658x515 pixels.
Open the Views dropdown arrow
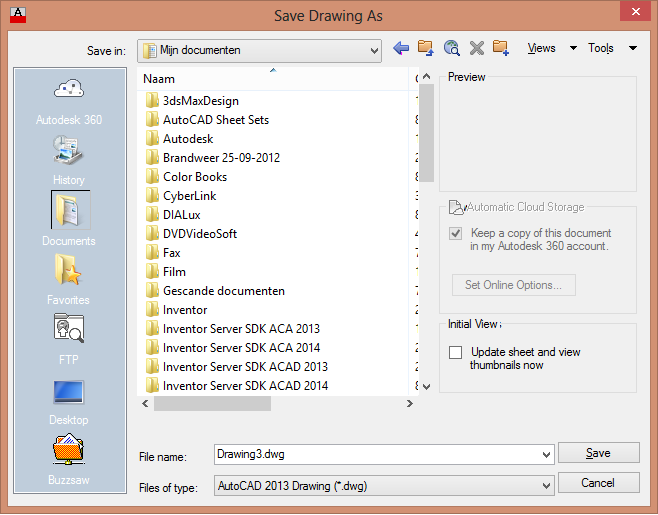[573, 48]
